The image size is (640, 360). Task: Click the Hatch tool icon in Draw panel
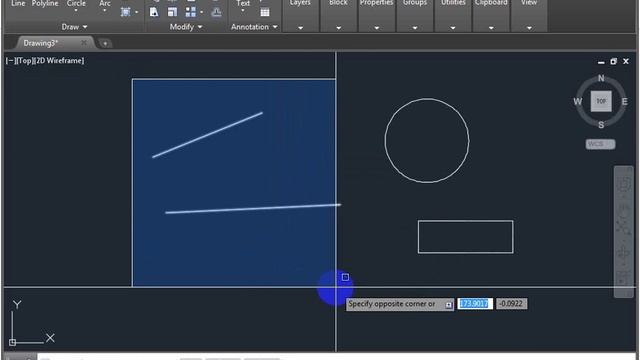[126, 12]
